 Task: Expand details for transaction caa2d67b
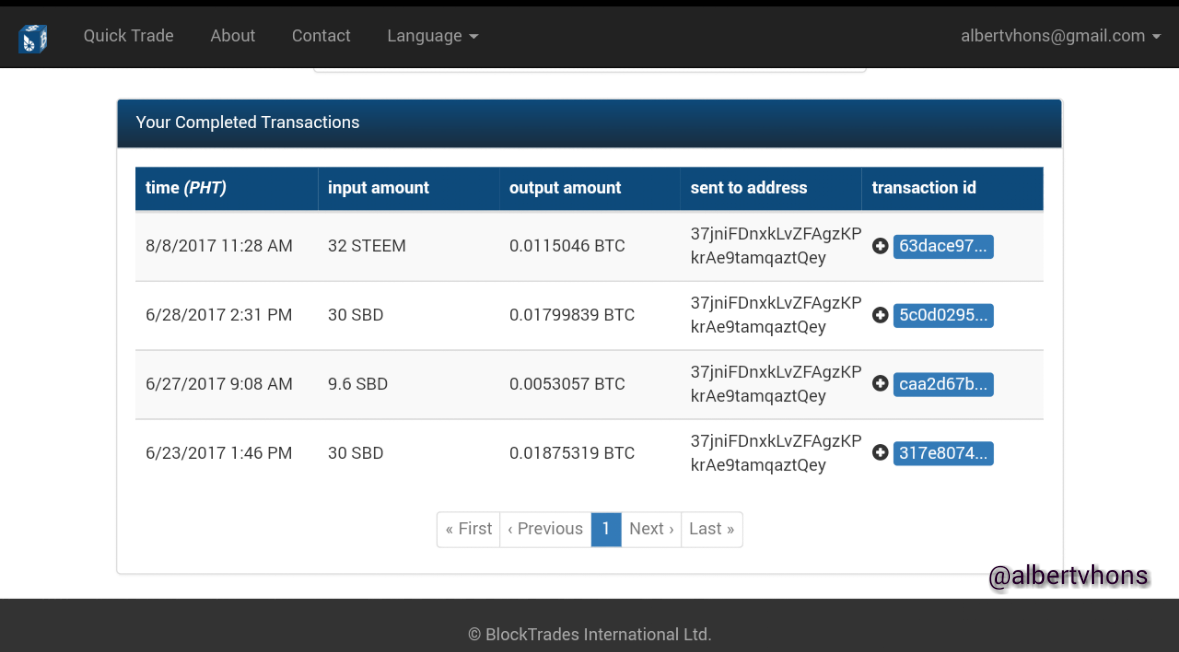880,384
